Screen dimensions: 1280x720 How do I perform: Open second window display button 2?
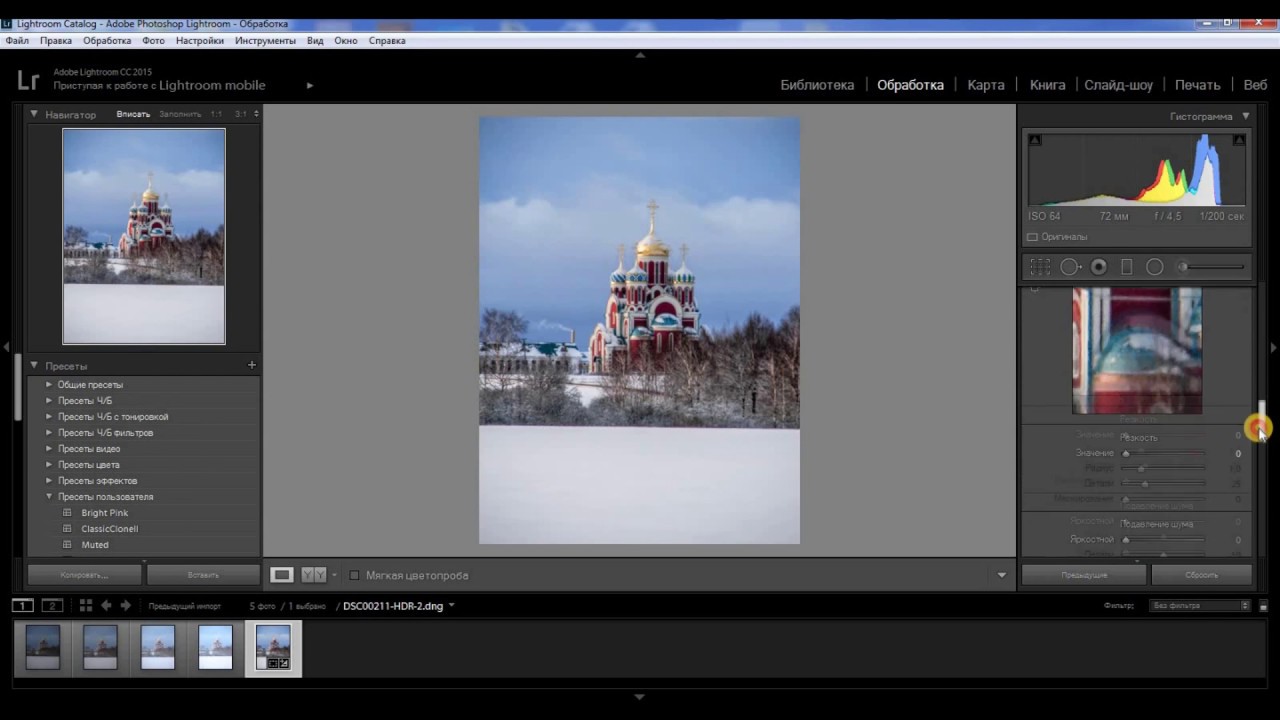tap(52, 605)
